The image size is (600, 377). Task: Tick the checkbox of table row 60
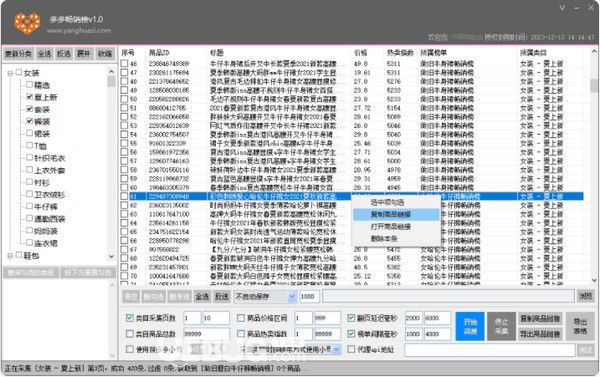[x=124, y=188]
